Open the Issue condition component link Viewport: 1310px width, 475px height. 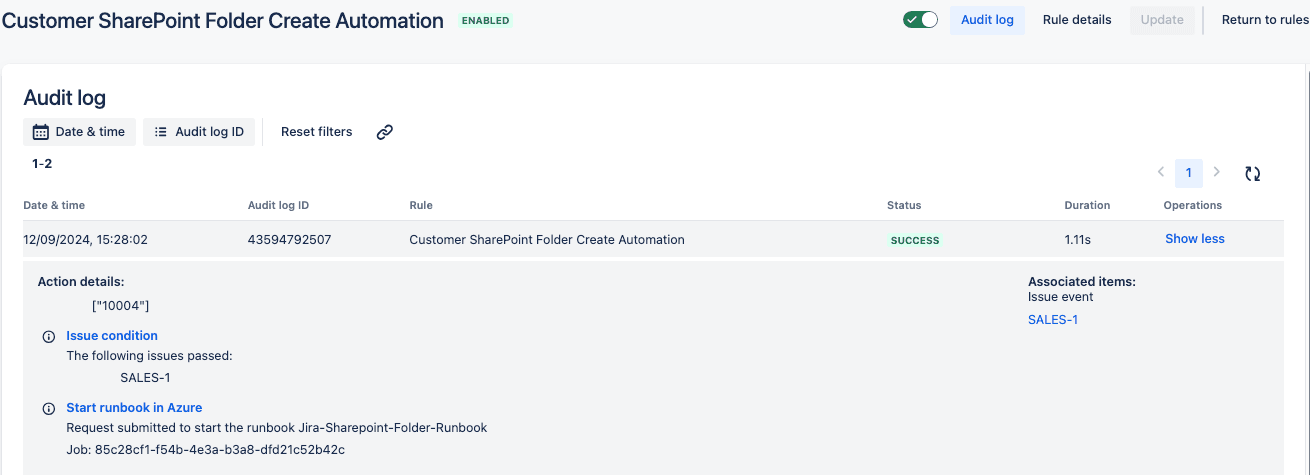(x=112, y=336)
